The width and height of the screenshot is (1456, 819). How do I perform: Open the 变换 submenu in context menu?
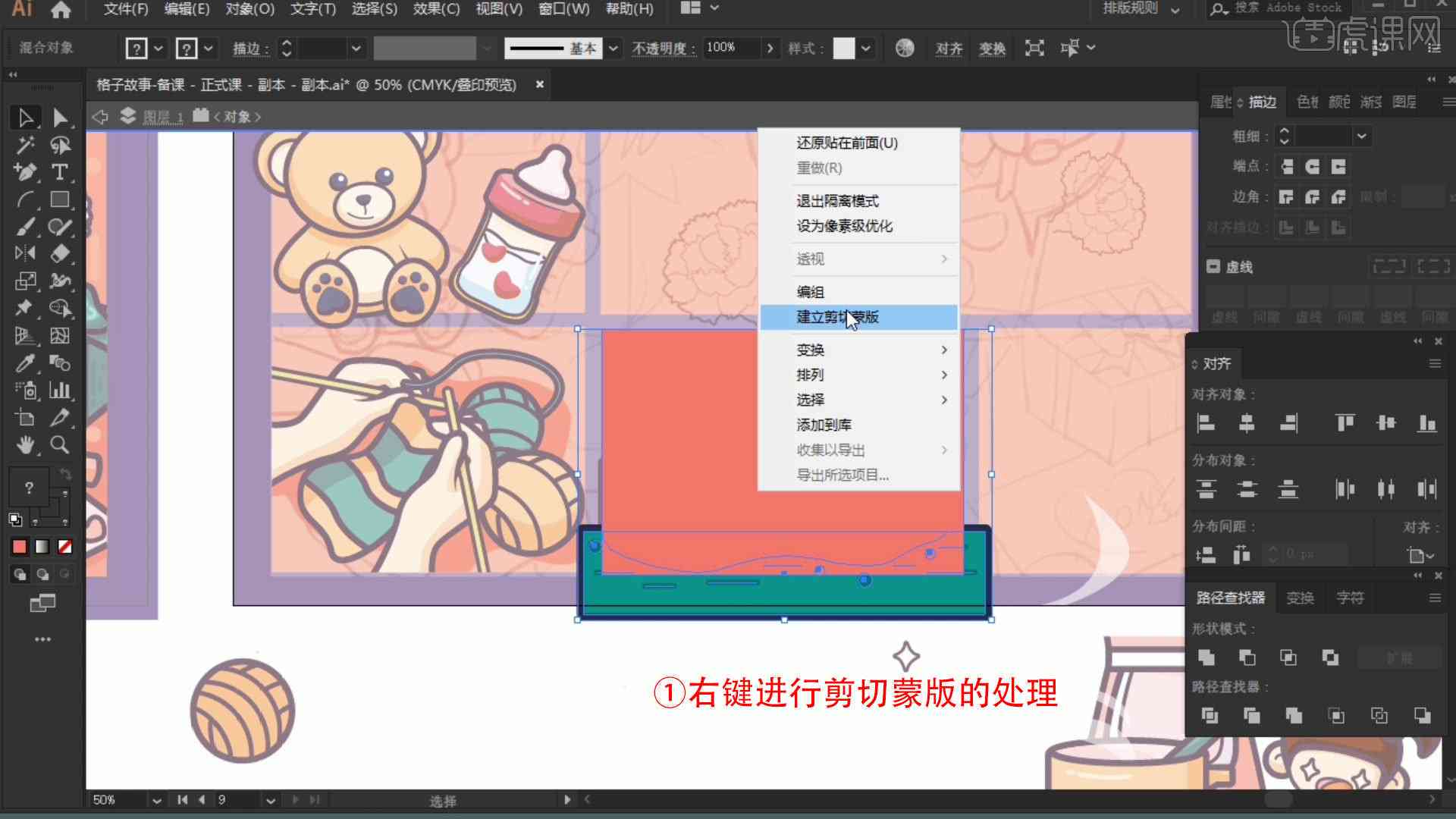(x=858, y=350)
